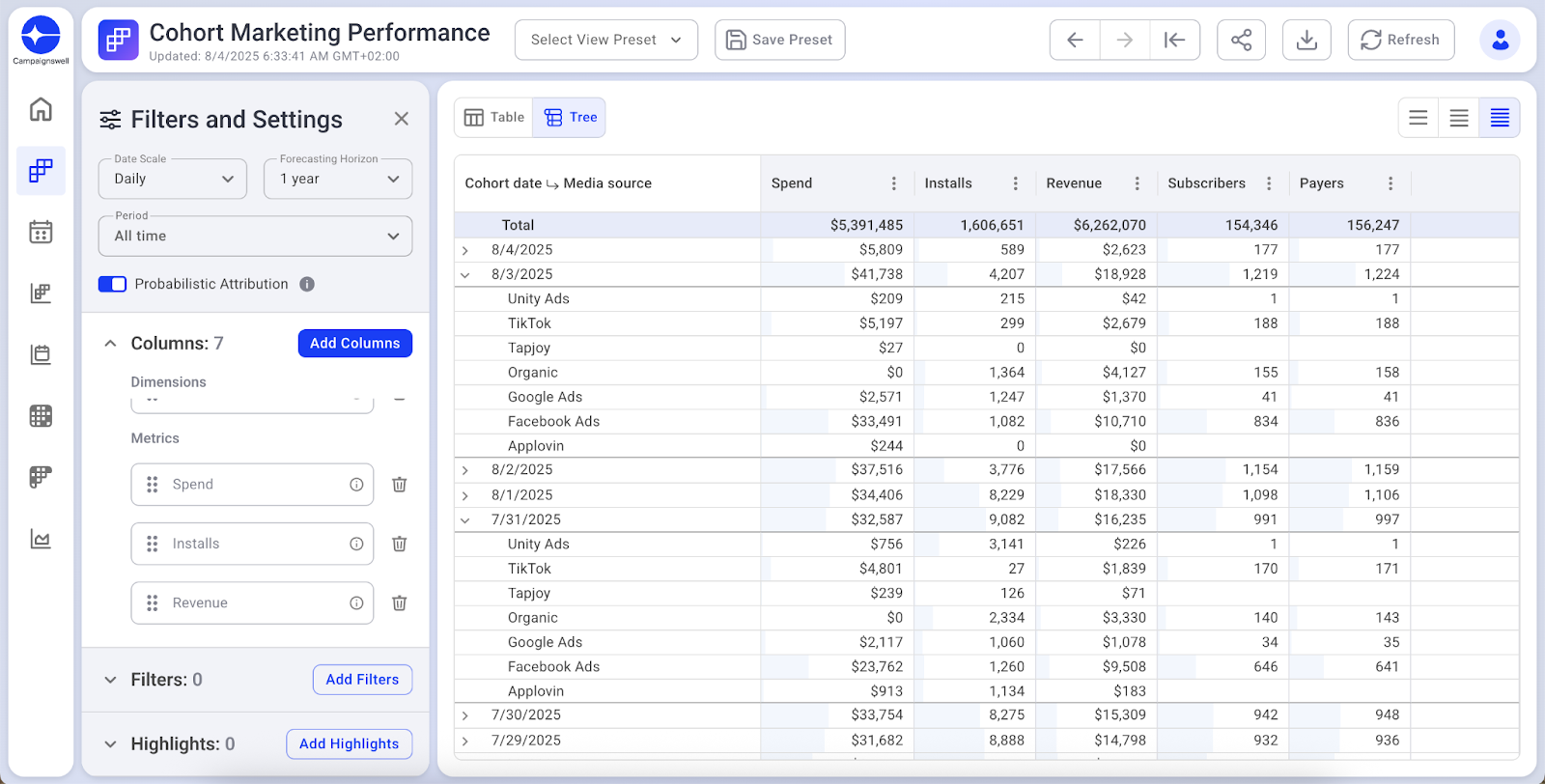This screenshot has height=784, width=1545.
Task: Grab the Revenue metric drag handle
Action: coord(152,602)
